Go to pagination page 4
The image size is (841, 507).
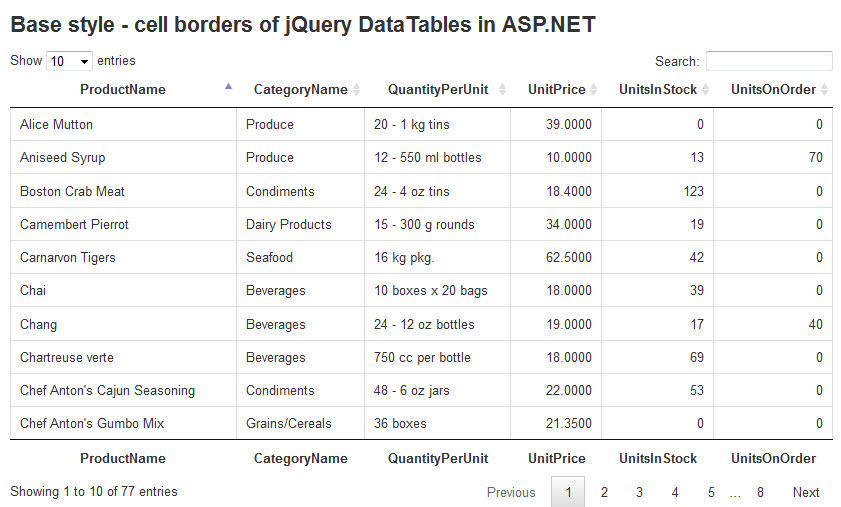[x=675, y=493]
